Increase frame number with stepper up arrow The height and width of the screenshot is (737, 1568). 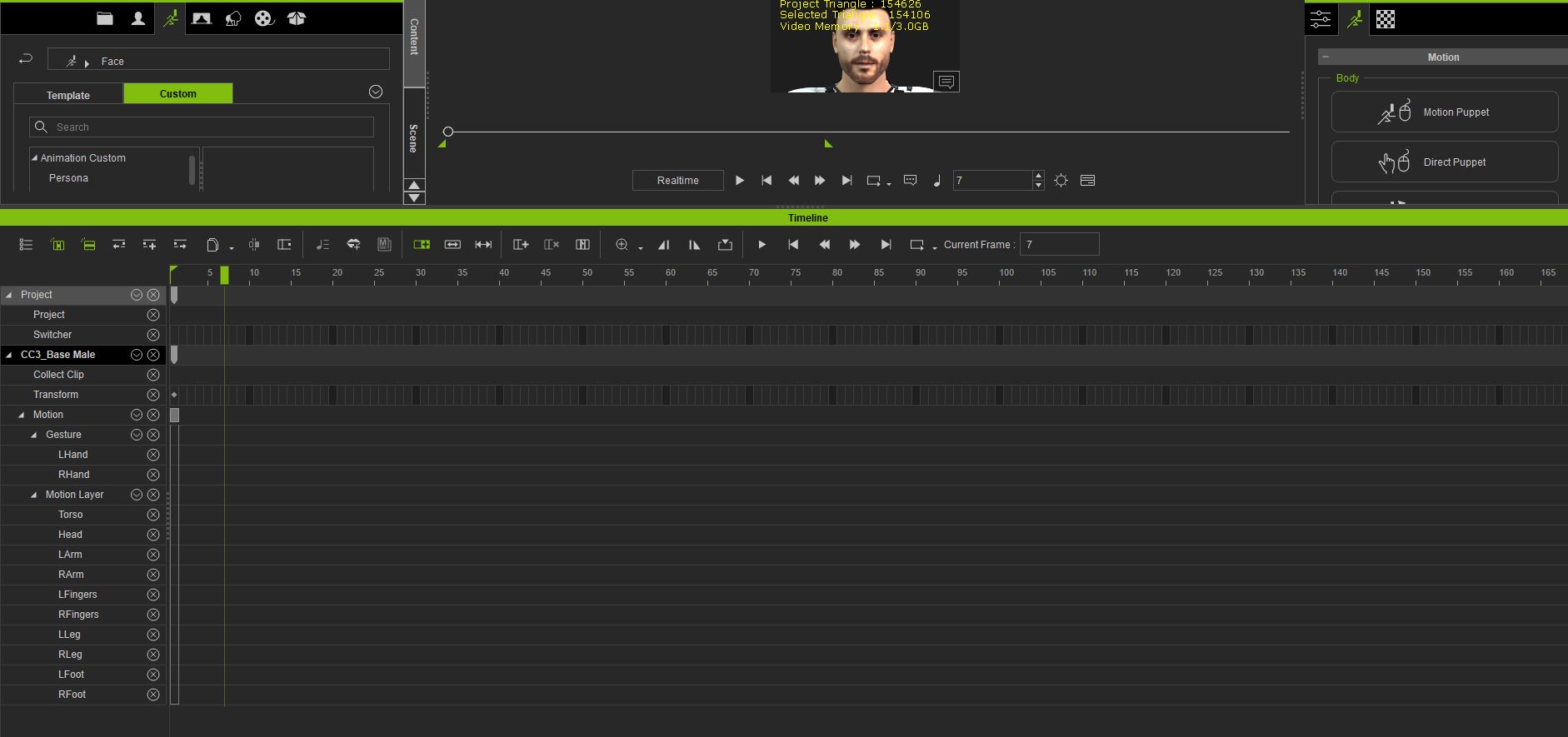pyautogui.click(x=1038, y=176)
